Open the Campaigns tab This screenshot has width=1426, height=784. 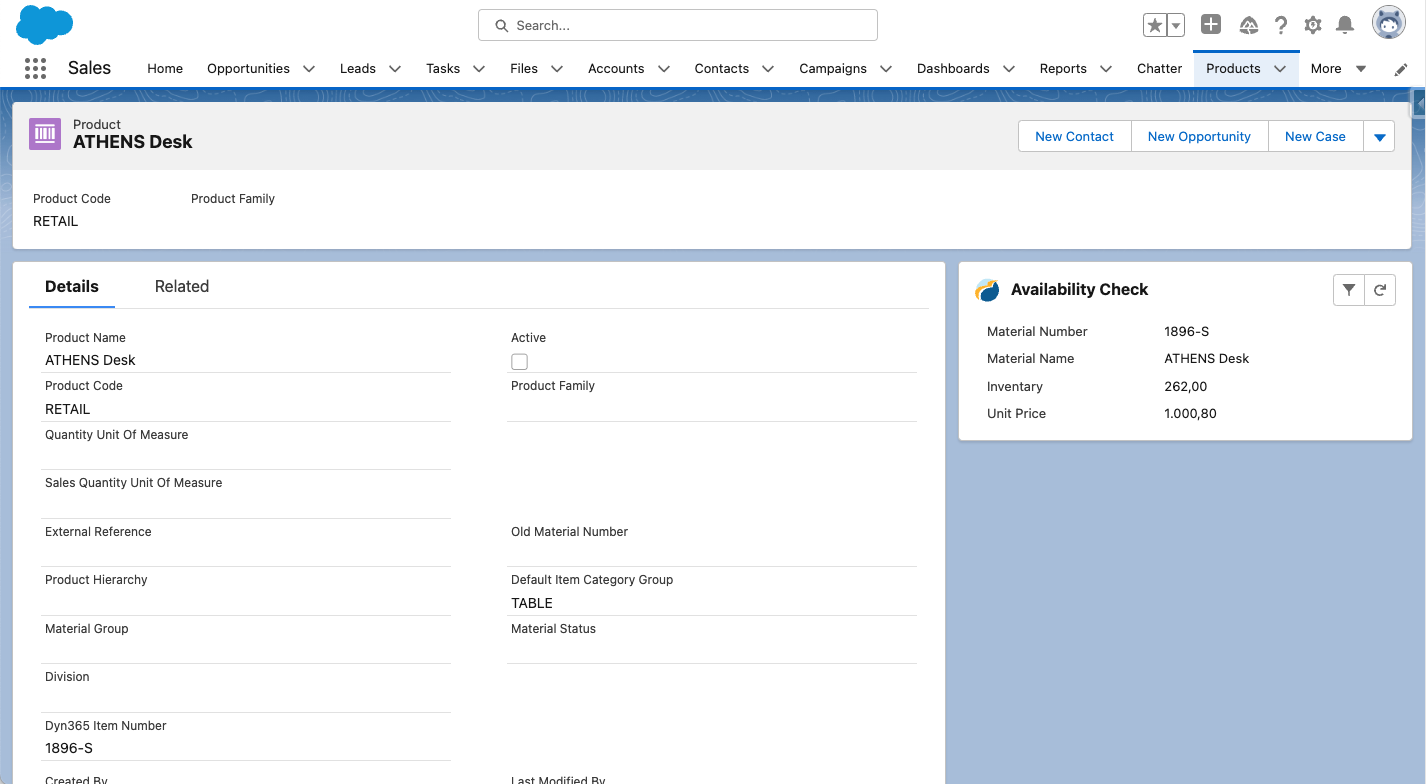click(833, 69)
